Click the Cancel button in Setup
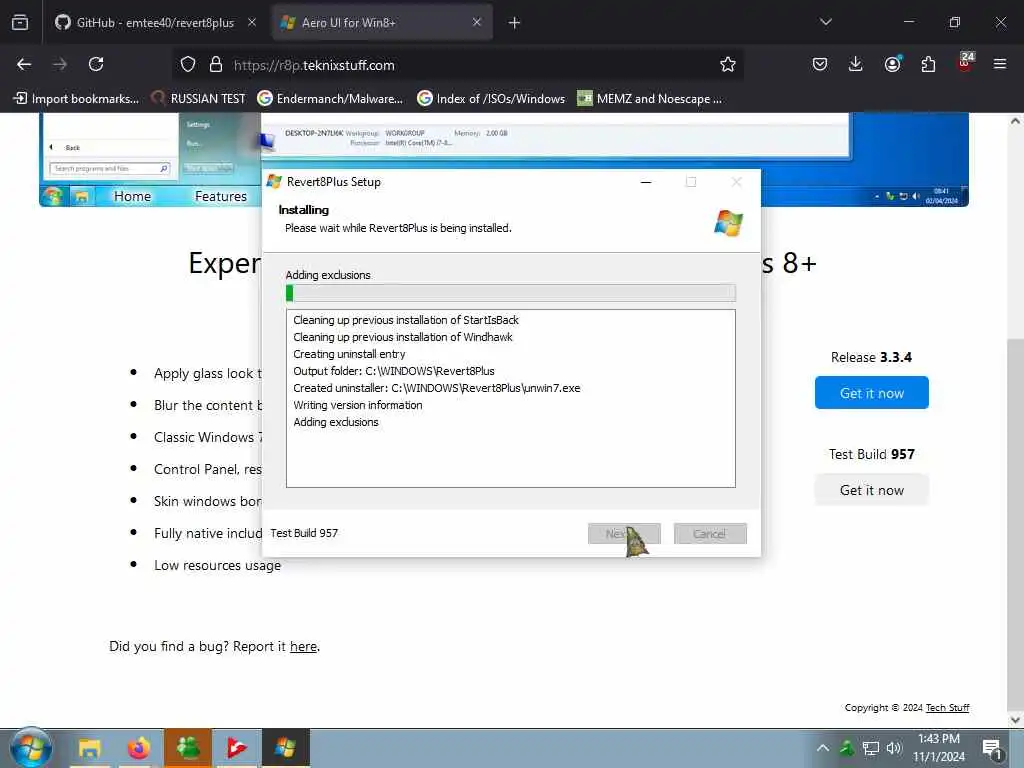The height and width of the screenshot is (768, 1024). click(710, 534)
